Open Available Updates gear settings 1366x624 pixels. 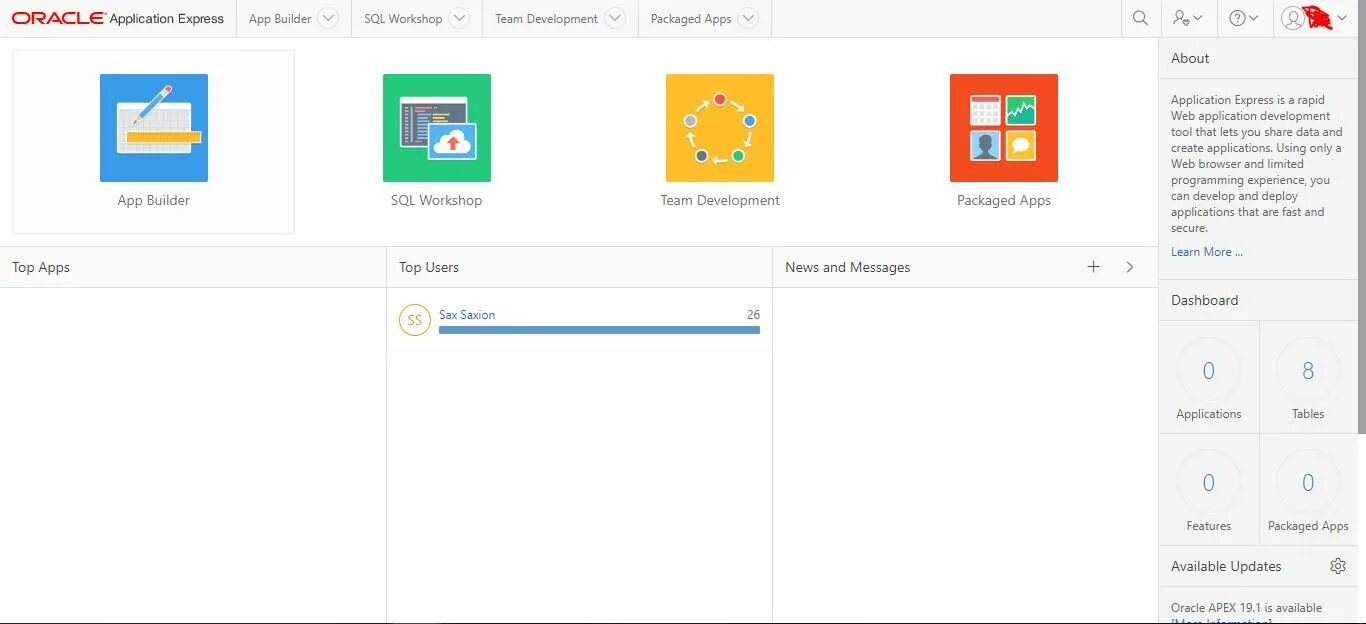(1338, 566)
